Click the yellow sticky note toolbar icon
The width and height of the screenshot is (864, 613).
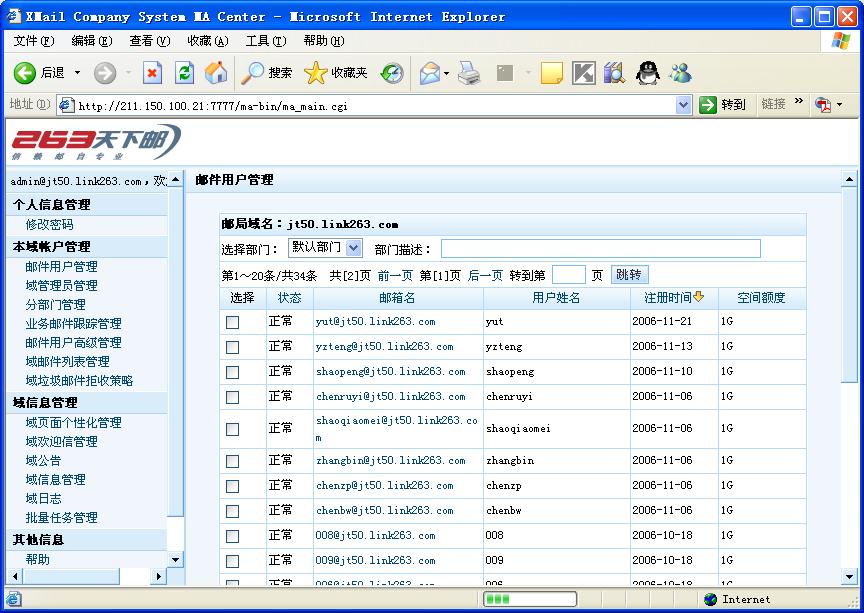552,73
